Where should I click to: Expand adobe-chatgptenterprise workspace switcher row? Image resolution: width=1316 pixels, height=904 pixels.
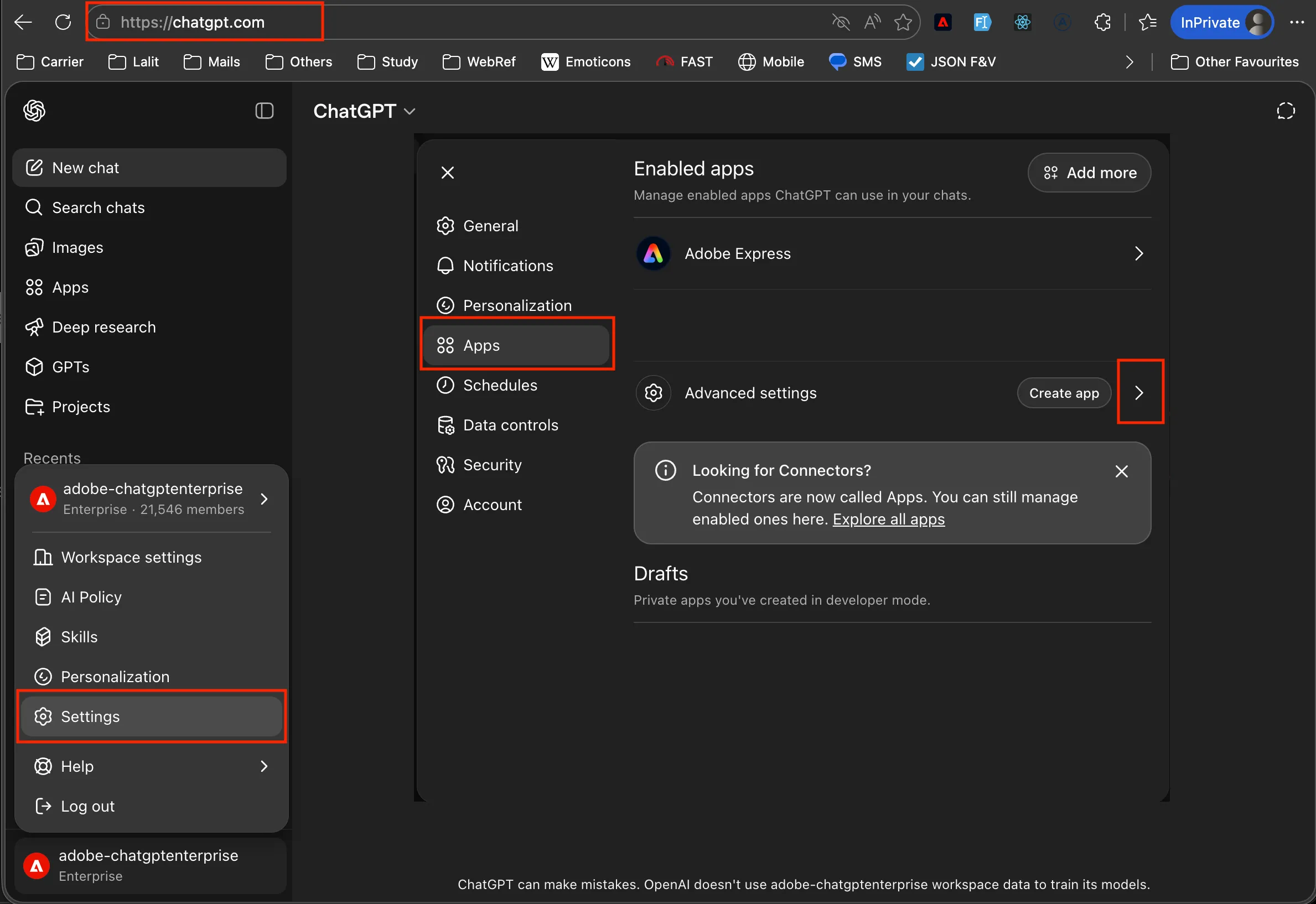click(151, 498)
